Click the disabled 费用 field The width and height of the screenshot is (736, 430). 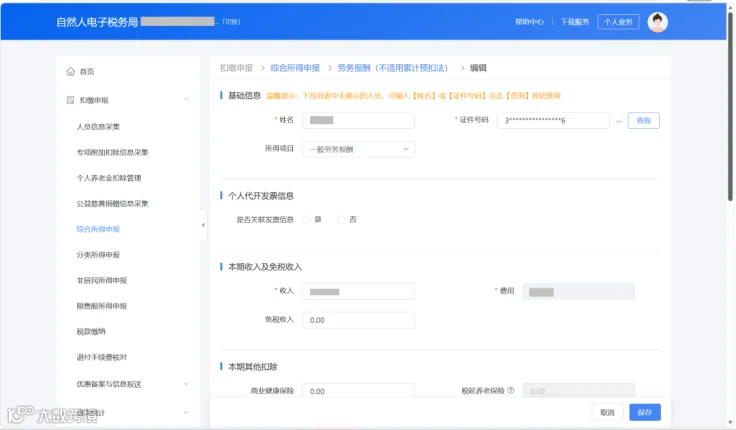pyautogui.click(x=579, y=292)
